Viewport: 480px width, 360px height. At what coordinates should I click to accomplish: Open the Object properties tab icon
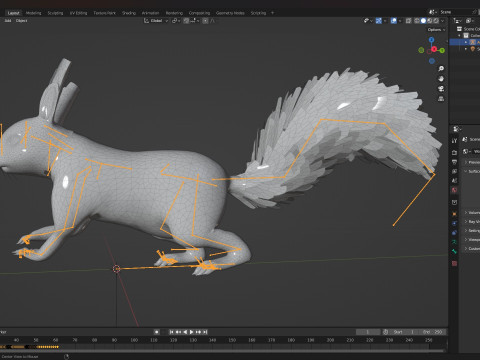(x=454, y=214)
